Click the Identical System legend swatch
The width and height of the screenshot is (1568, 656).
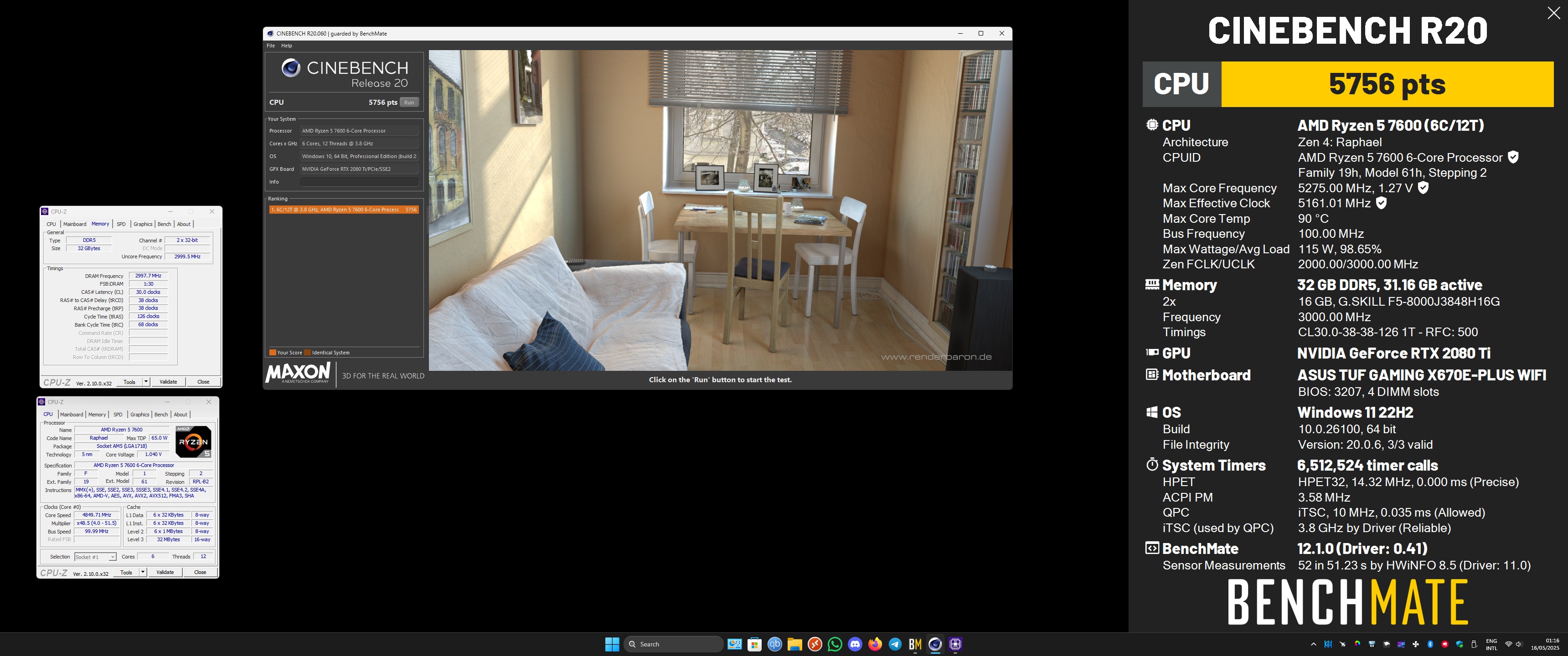pos(307,352)
